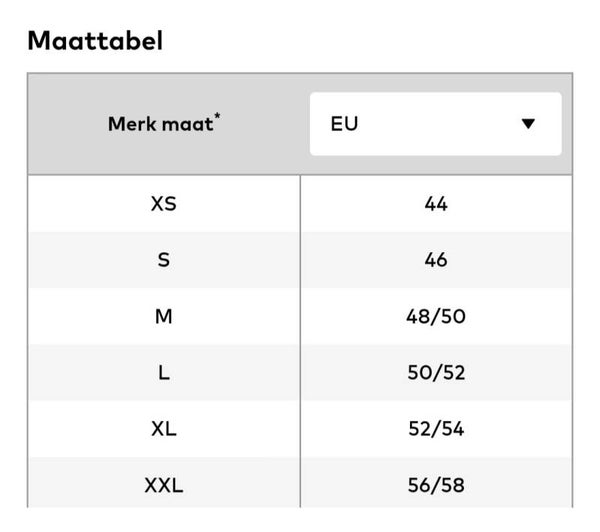Viewport: 600px width, 532px height.
Task: Click the Maattabel heading
Action: (95, 41)
